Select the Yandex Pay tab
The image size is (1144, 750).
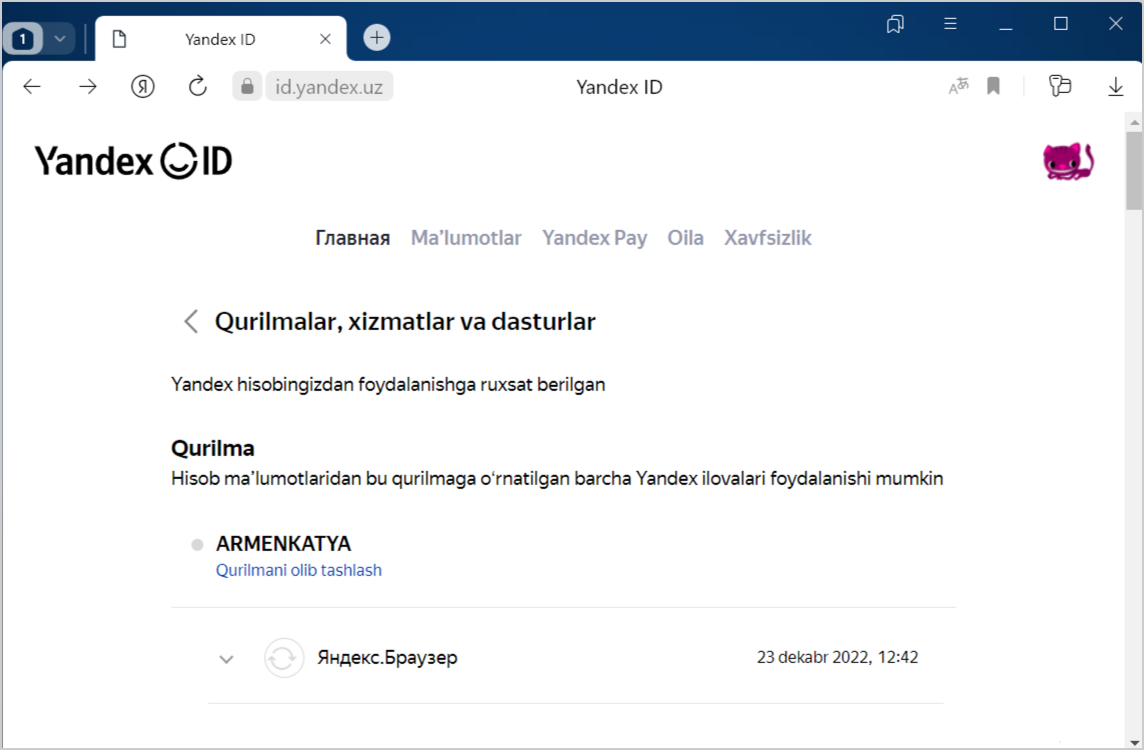(x=594, y=238)
